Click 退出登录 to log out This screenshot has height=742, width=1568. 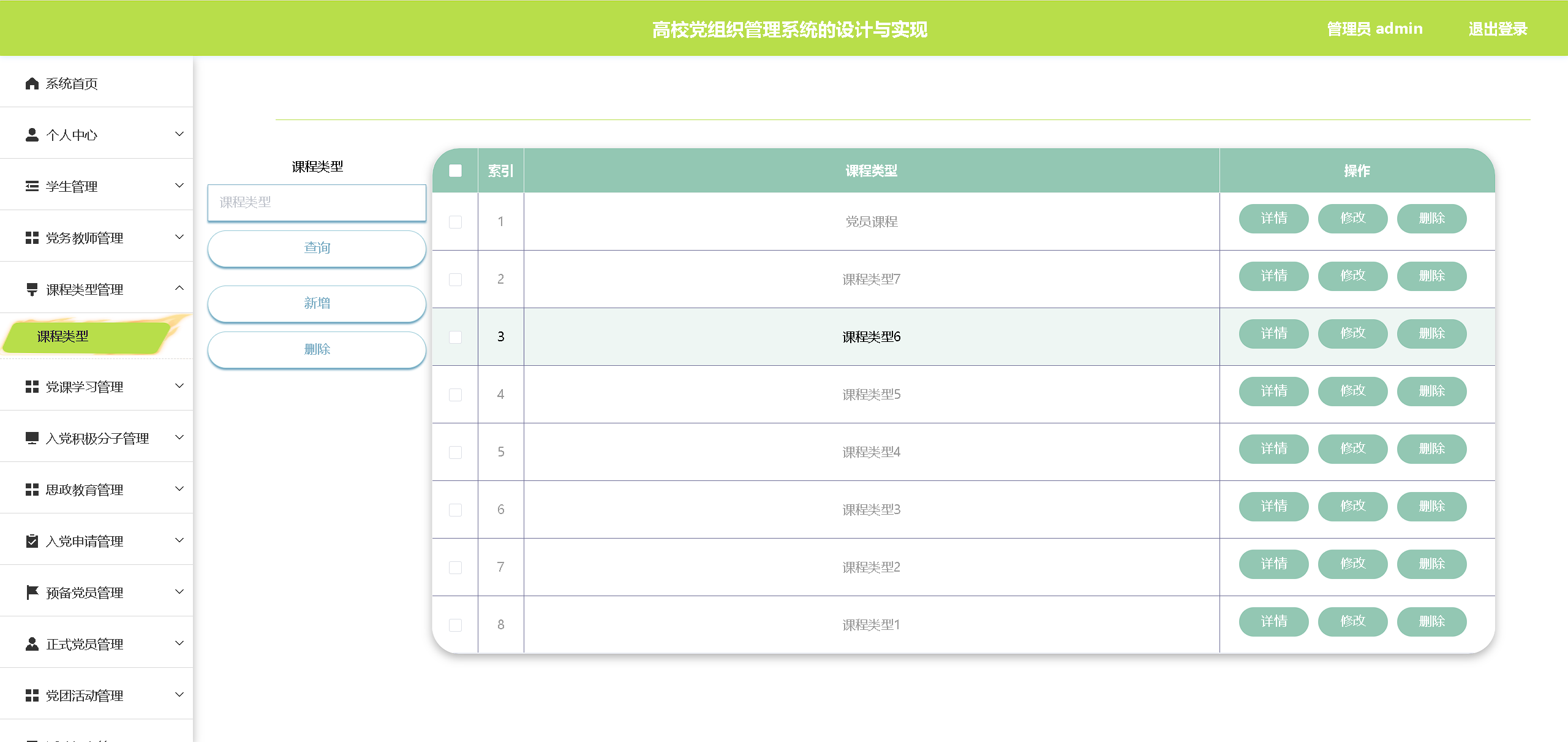pos(1498,29)
